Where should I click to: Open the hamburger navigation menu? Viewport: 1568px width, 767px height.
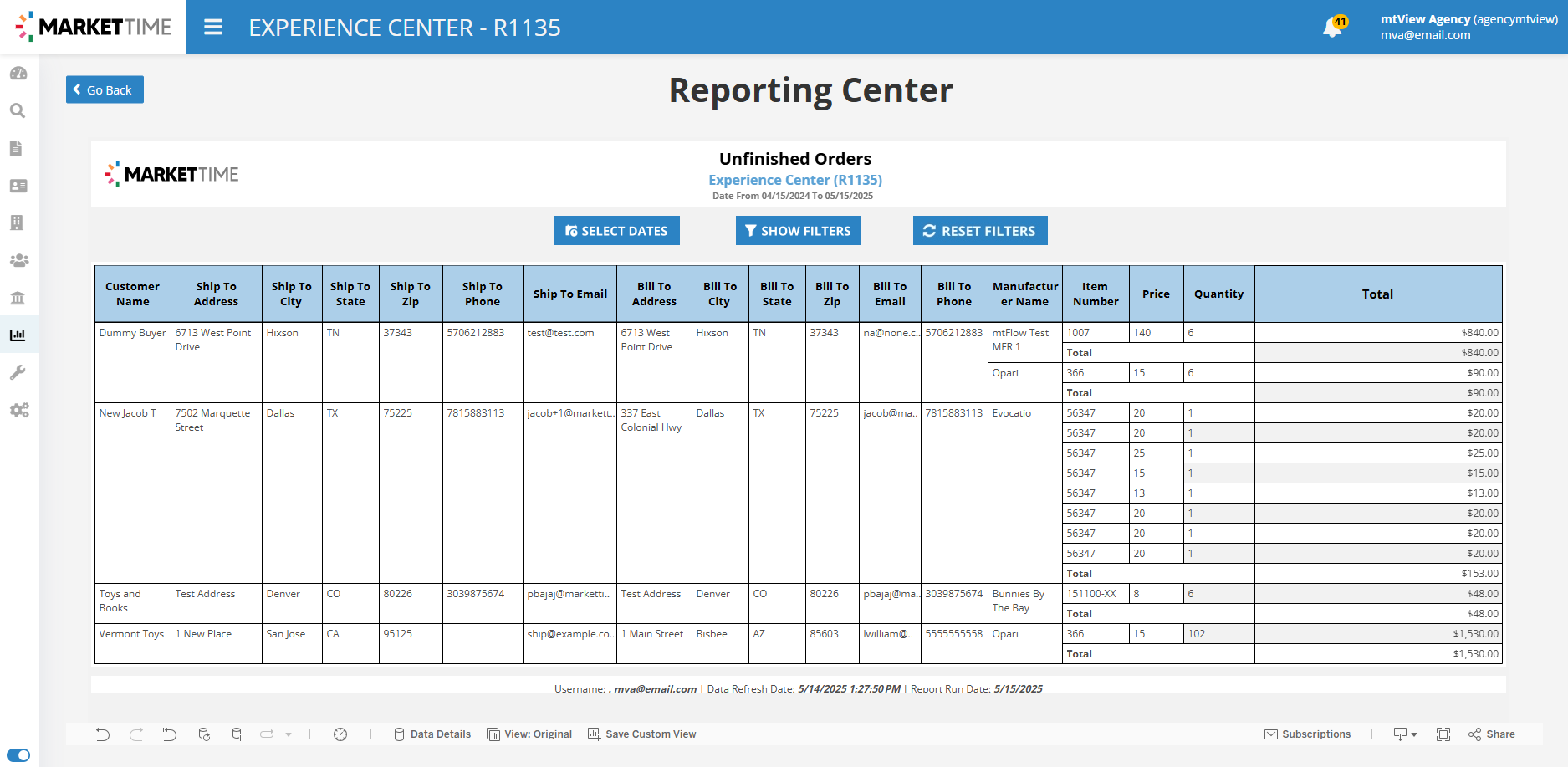click(x=213, y=28)
